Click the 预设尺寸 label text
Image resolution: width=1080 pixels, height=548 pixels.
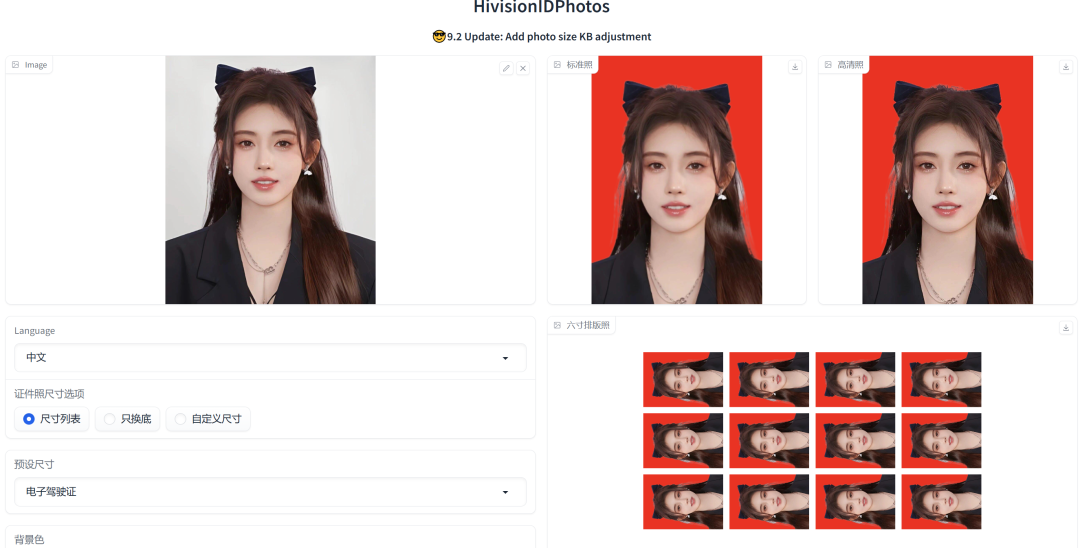point(34,465)
